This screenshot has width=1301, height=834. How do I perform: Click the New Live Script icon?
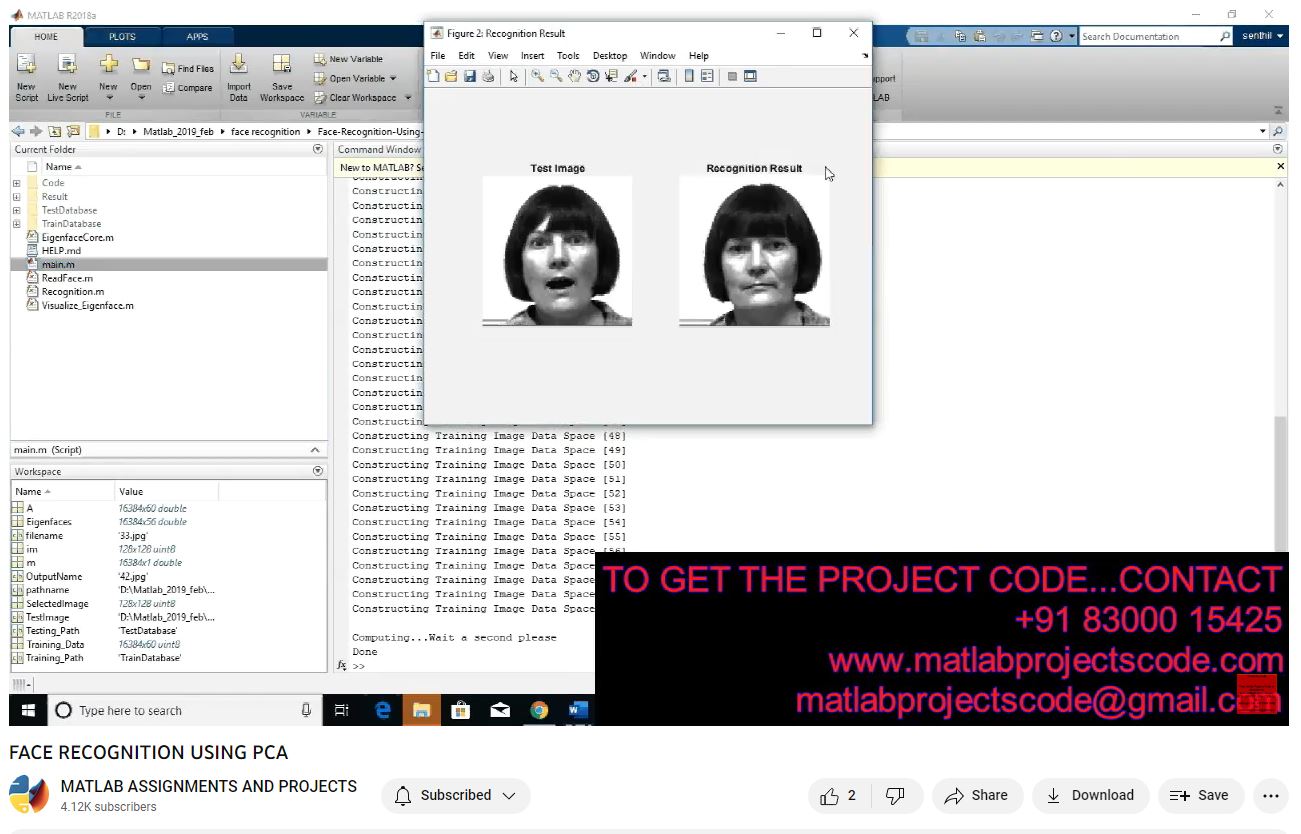(68, 75)
